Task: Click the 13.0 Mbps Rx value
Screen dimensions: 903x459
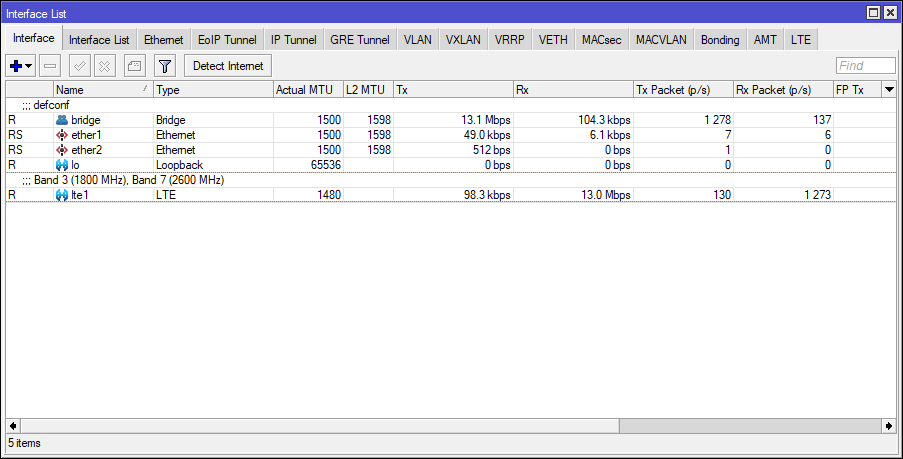Action: pos(605,195)
